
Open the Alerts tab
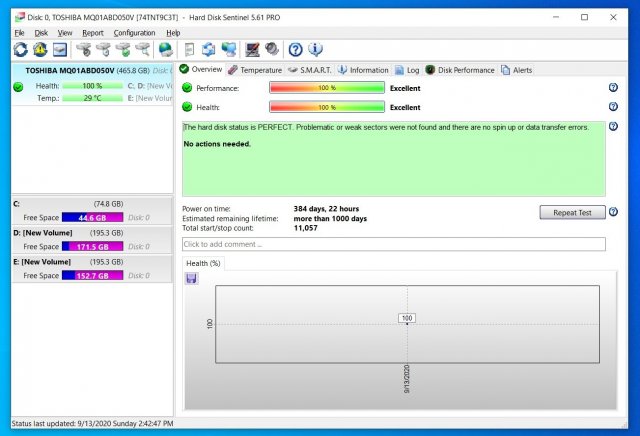pos(517,70)
